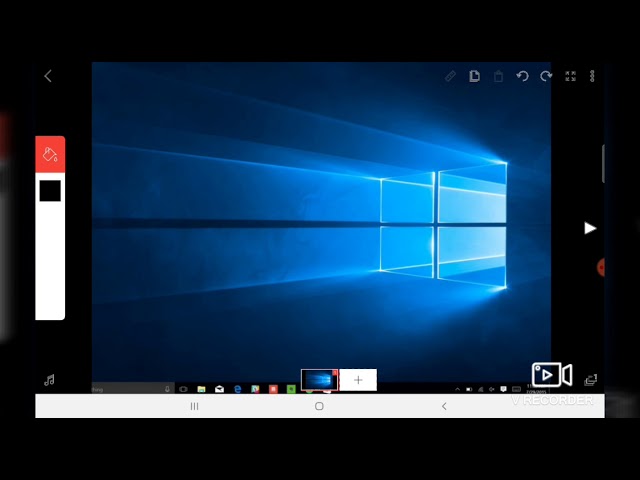Select the ruler tool in top toolbar

450,76
